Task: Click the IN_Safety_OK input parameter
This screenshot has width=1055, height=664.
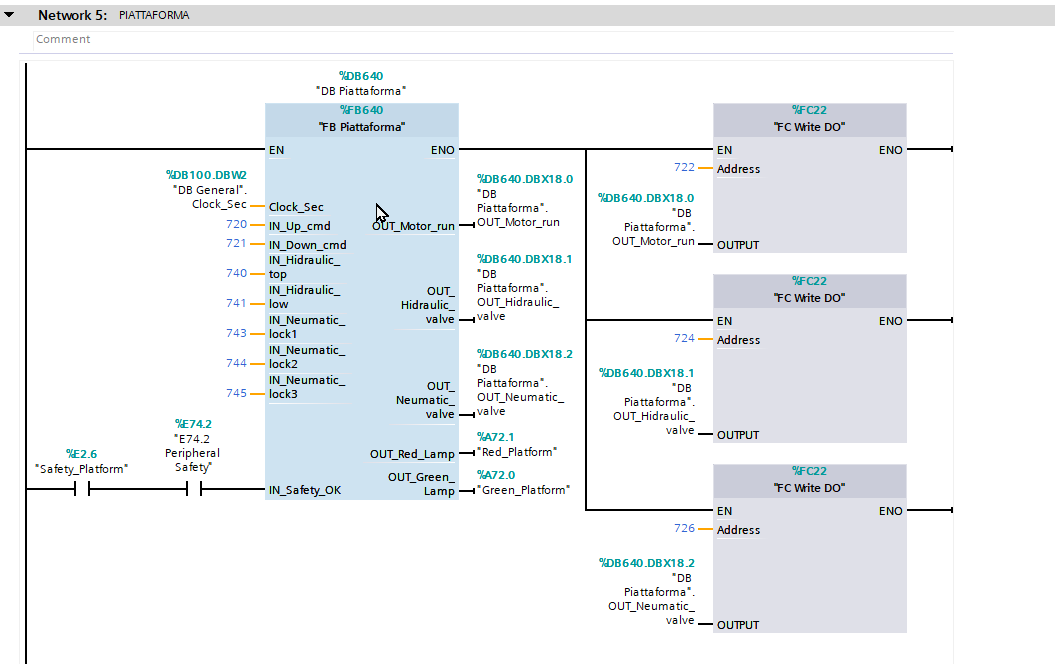Action: coord(305,490)
